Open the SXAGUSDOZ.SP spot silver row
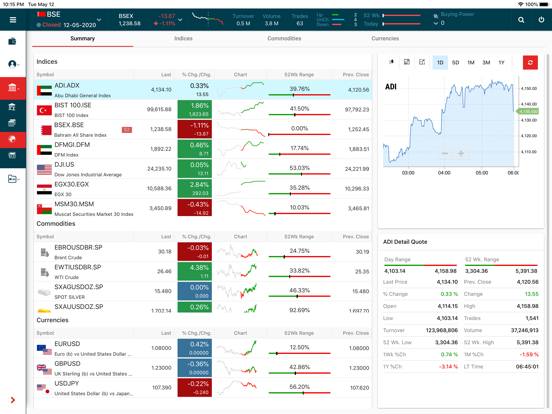 pos(203,291)
